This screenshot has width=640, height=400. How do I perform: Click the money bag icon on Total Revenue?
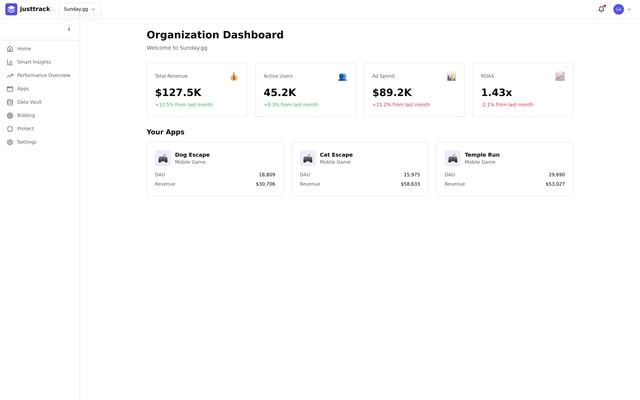pos(234,76)
